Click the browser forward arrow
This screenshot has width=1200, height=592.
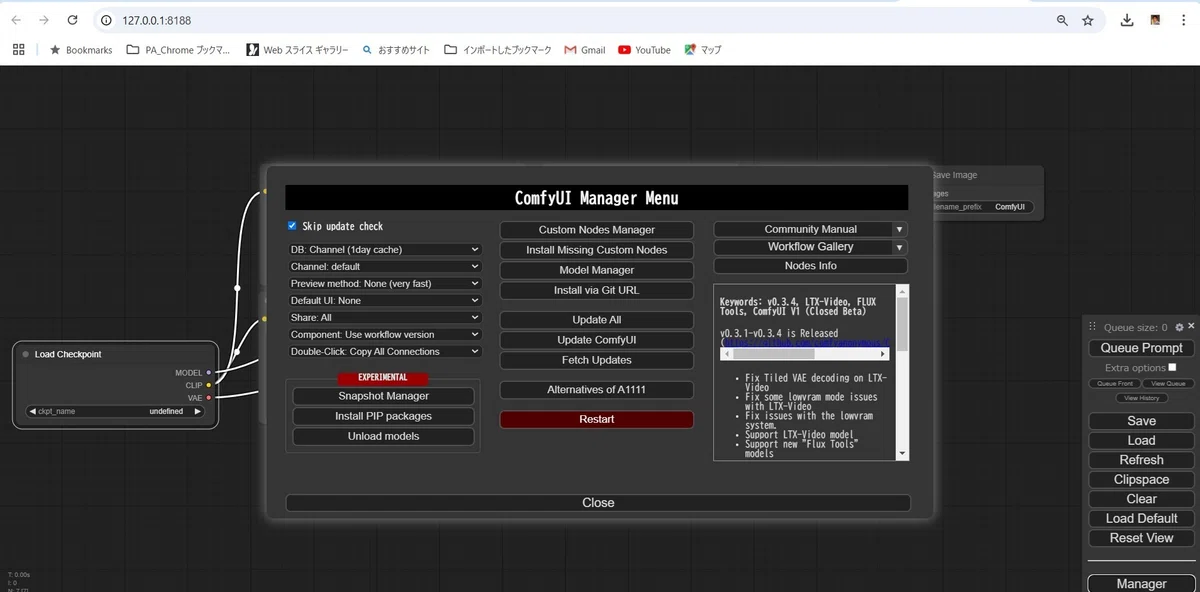pos(44,20)
